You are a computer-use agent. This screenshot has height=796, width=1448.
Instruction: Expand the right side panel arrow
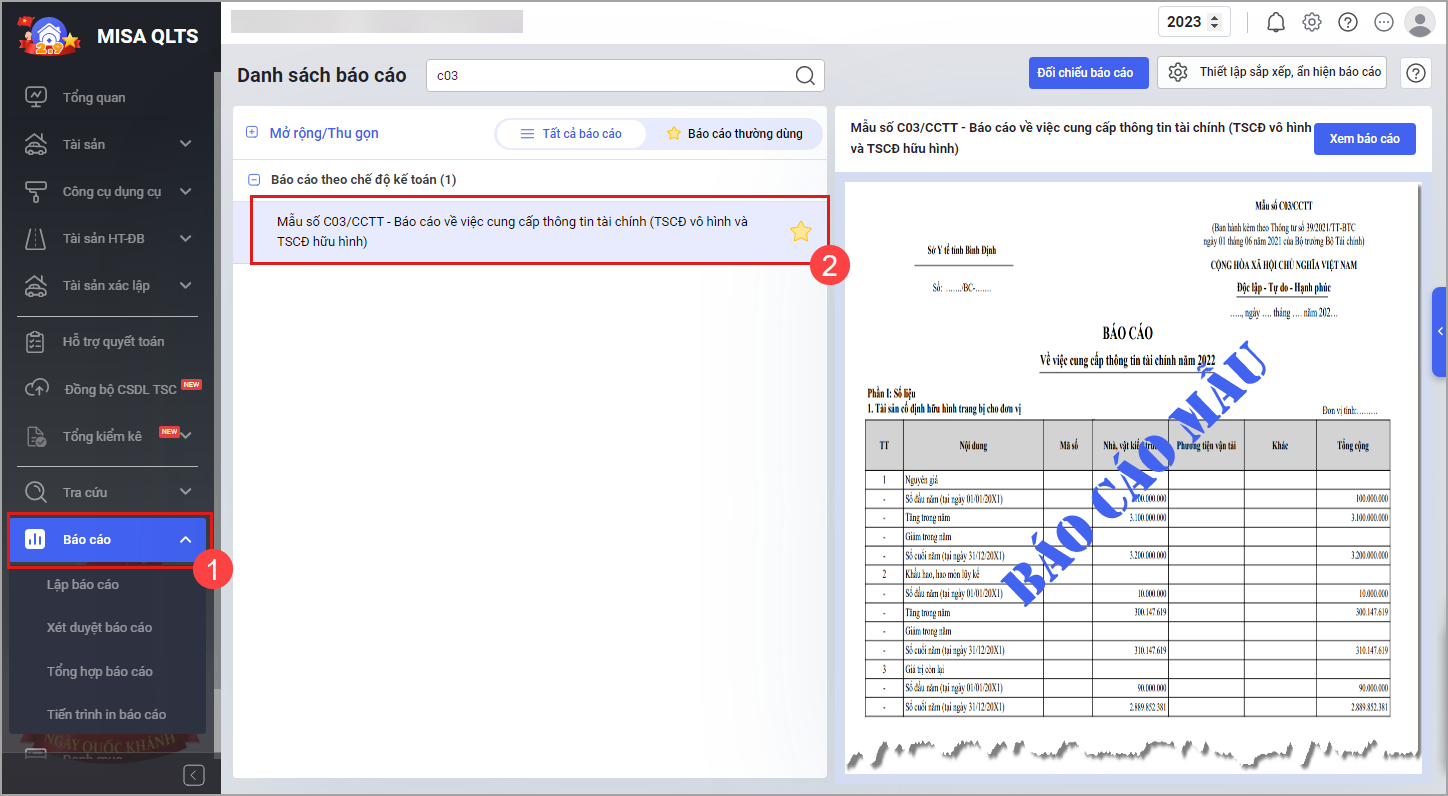pos(1440,331)
